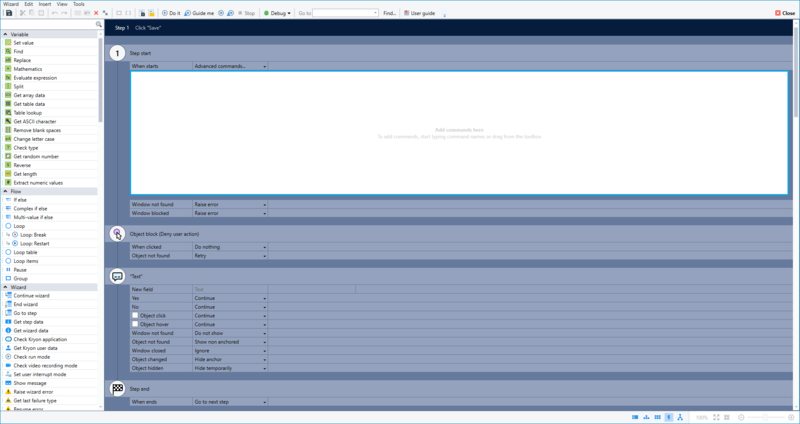Viewport: 800px width, 424px height.
Task: Open the Window not found Raise error dropdown
Action: pos(230,204)
